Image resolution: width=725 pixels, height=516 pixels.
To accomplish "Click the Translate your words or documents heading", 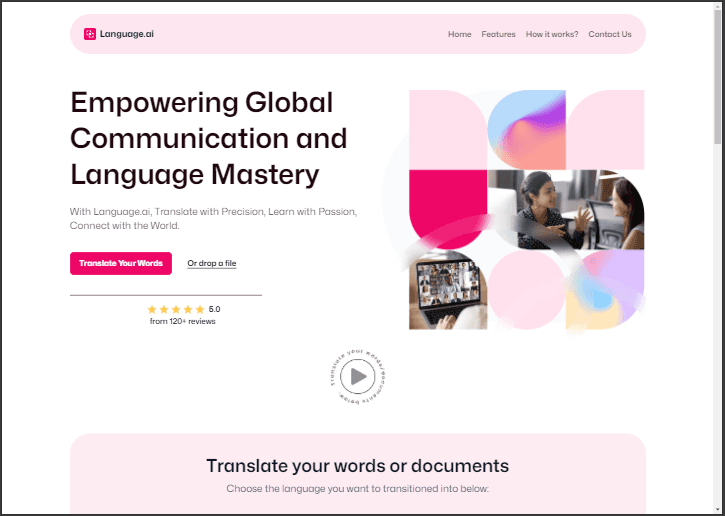I will pos(357,466).
